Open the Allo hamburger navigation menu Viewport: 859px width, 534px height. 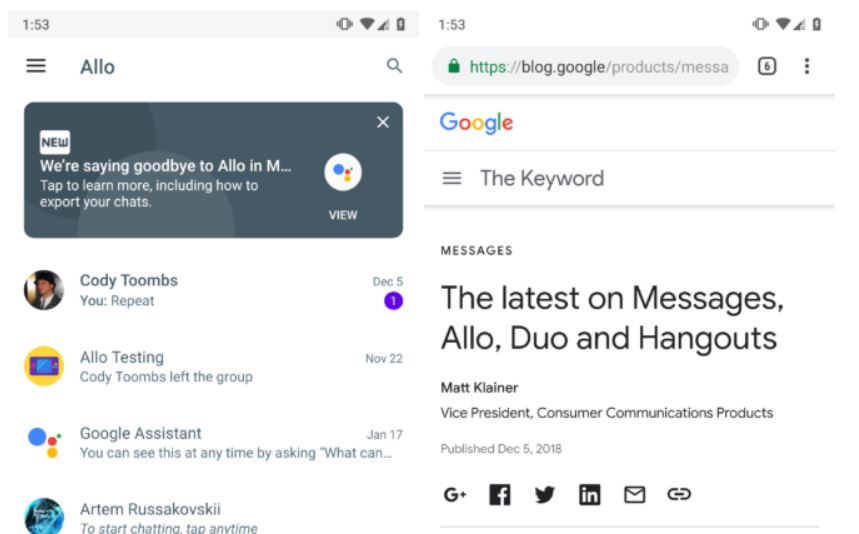pyautogui.click(x=36, y=66)
